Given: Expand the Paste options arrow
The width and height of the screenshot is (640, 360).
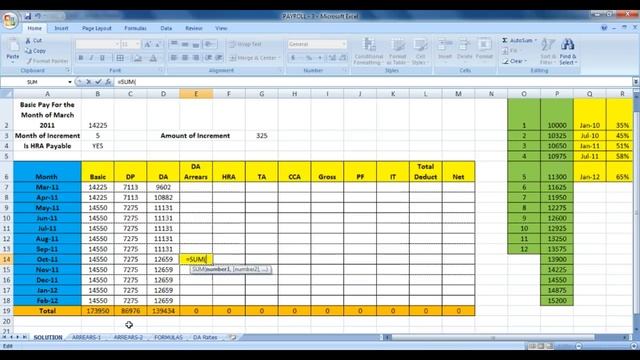Looking at the screenshot, I should [13, 62].
